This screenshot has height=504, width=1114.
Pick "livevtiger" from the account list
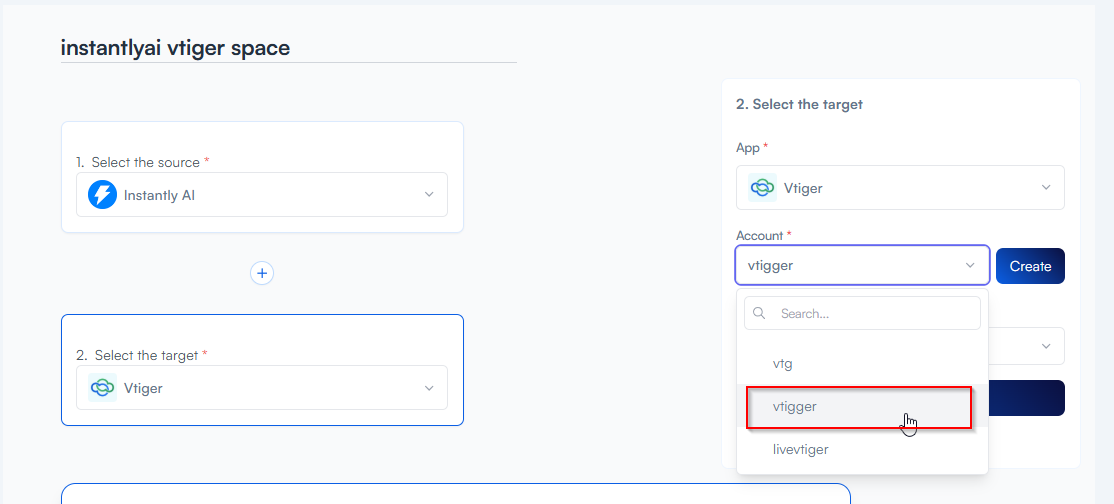(x=800, y=450)
